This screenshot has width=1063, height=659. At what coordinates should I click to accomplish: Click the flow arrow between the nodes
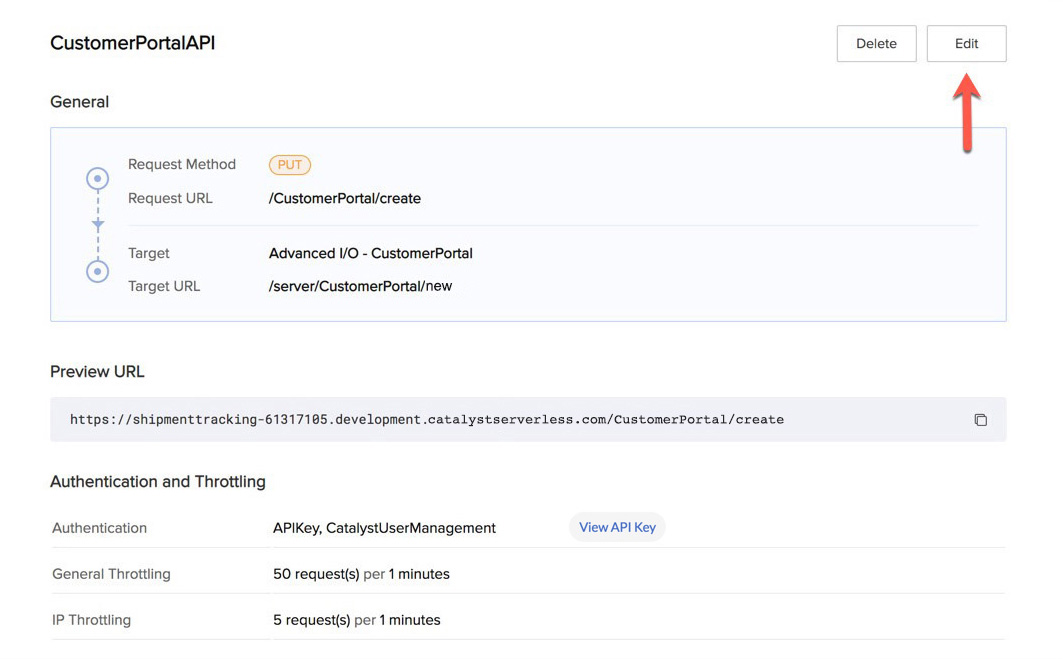(x=98, y=225)
